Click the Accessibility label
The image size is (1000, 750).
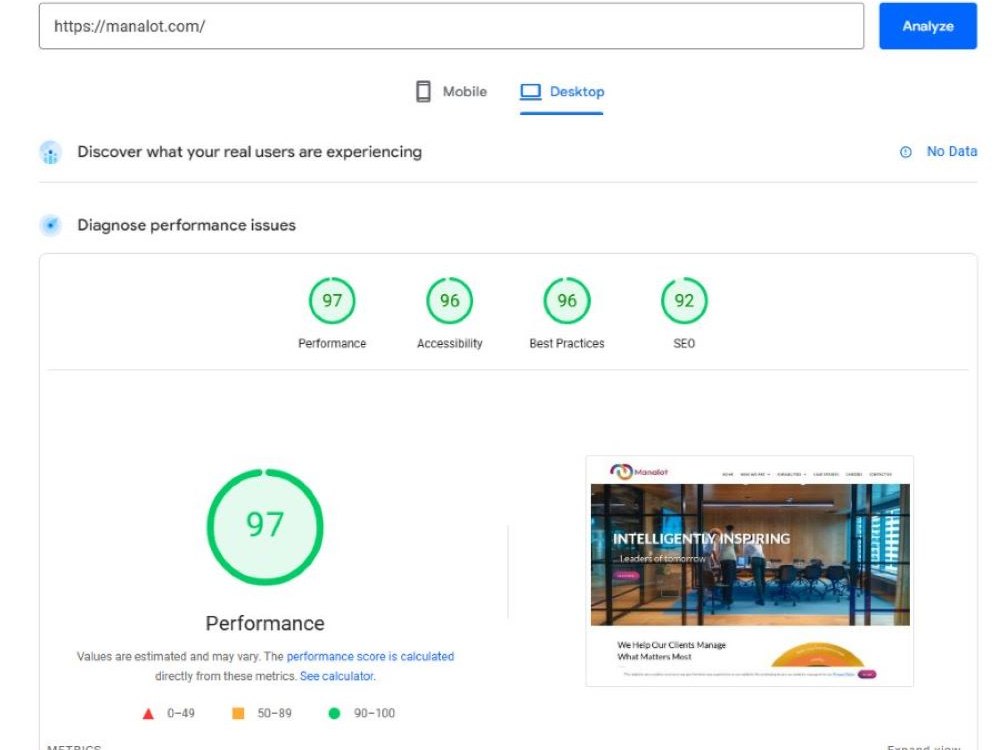[449, 343]
